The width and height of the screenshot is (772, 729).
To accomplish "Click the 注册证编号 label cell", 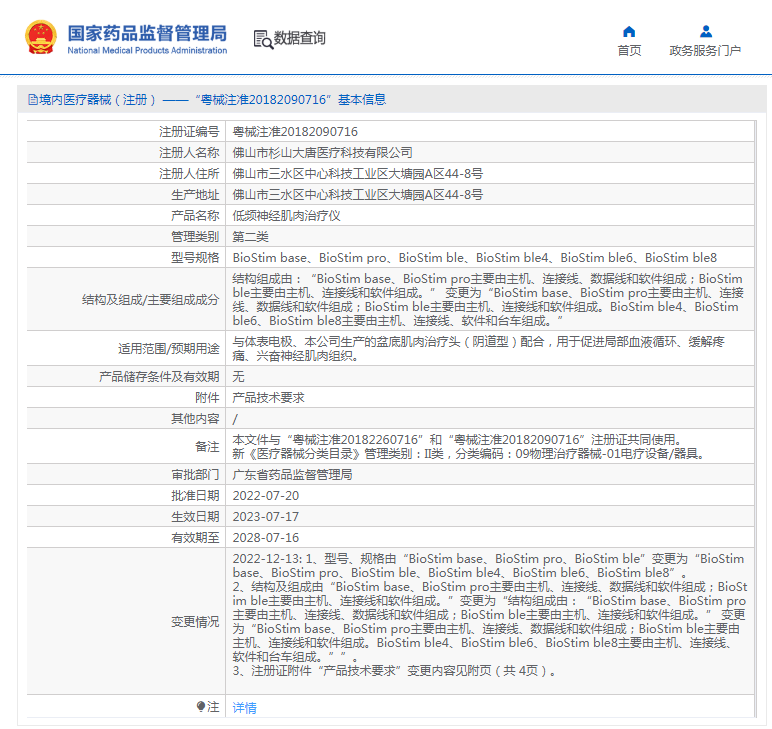I will pos(189,132).
